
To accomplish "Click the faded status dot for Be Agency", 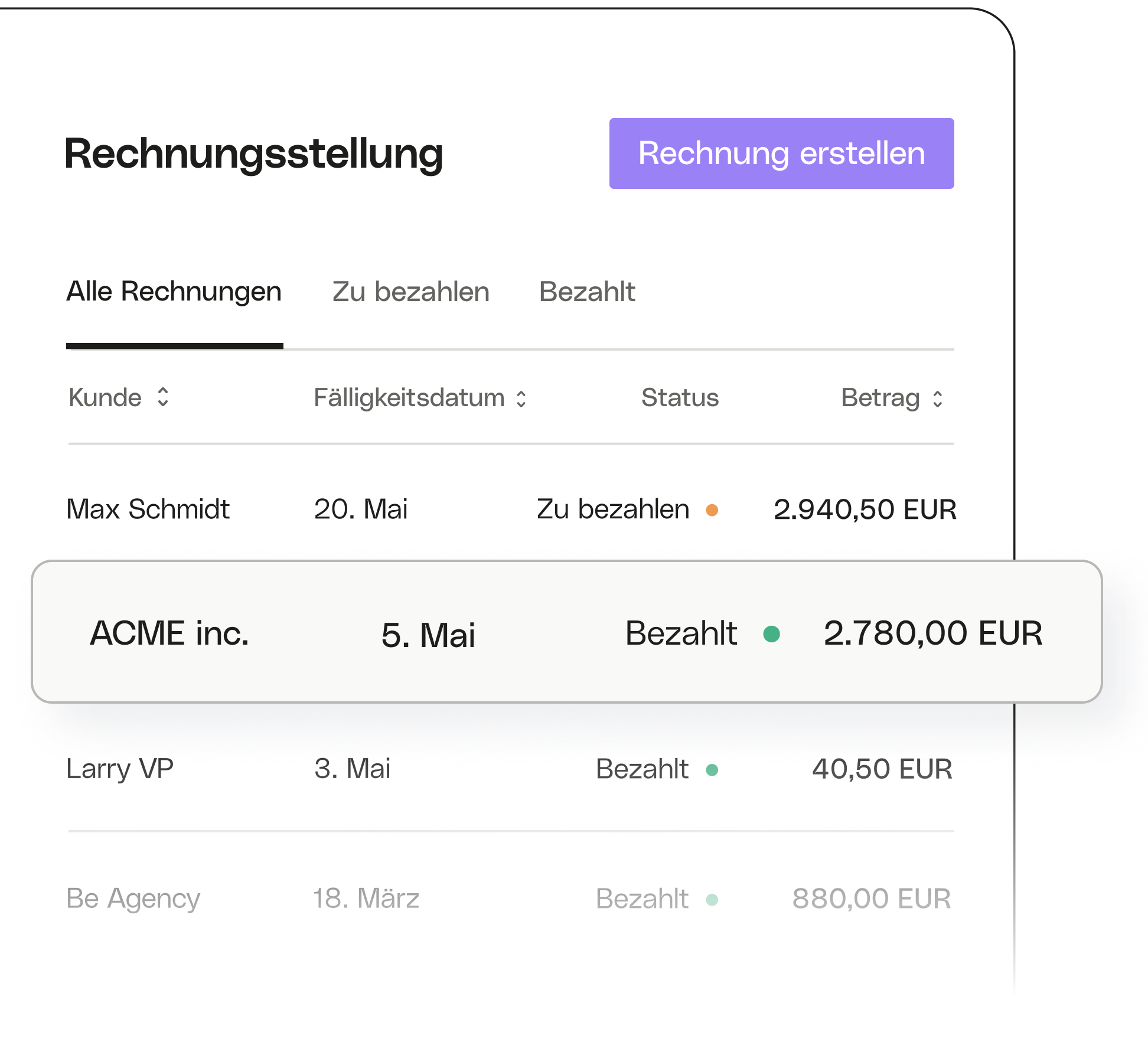I will click(x=712, y=900).
